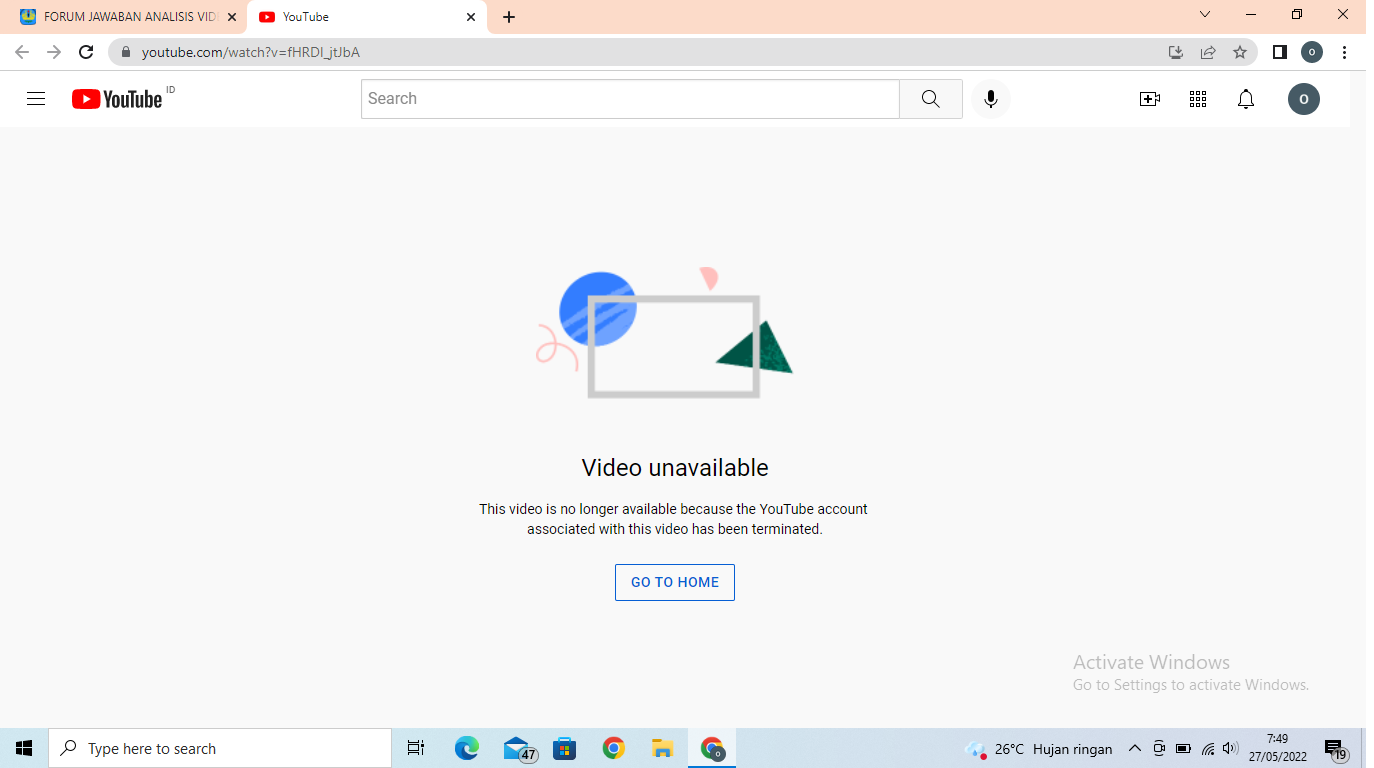Screen dimensions: 1374x768
Task: Toggle the browser side panel
Action: (x=1279, y=52)
